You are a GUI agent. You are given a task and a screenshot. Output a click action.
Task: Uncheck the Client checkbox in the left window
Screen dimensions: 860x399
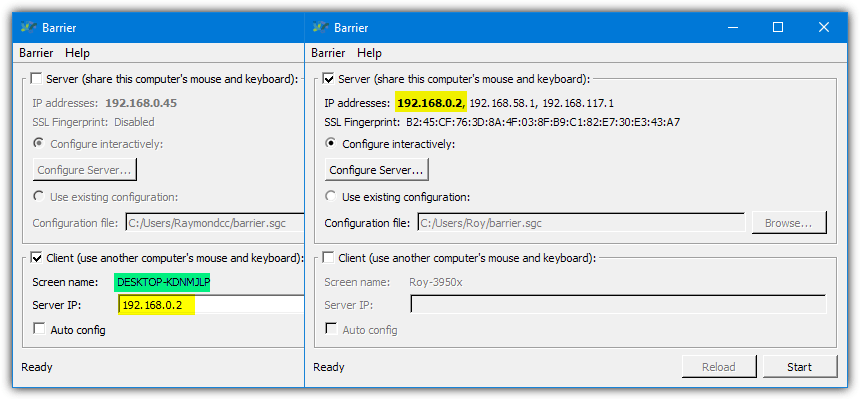click(36, 257)
